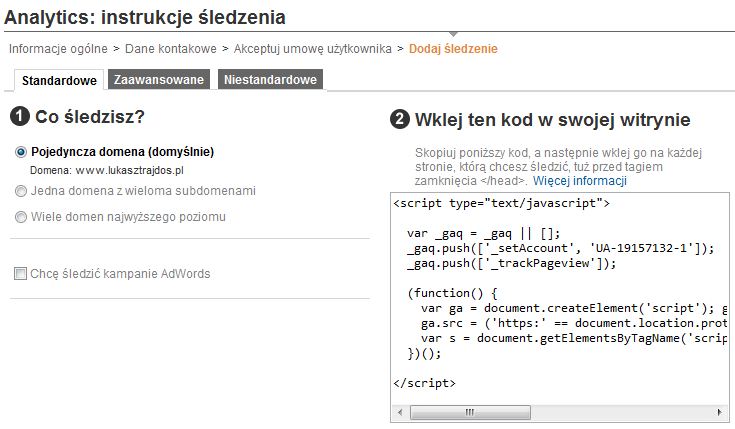Click the '(function() {' code line

(452, 293)
